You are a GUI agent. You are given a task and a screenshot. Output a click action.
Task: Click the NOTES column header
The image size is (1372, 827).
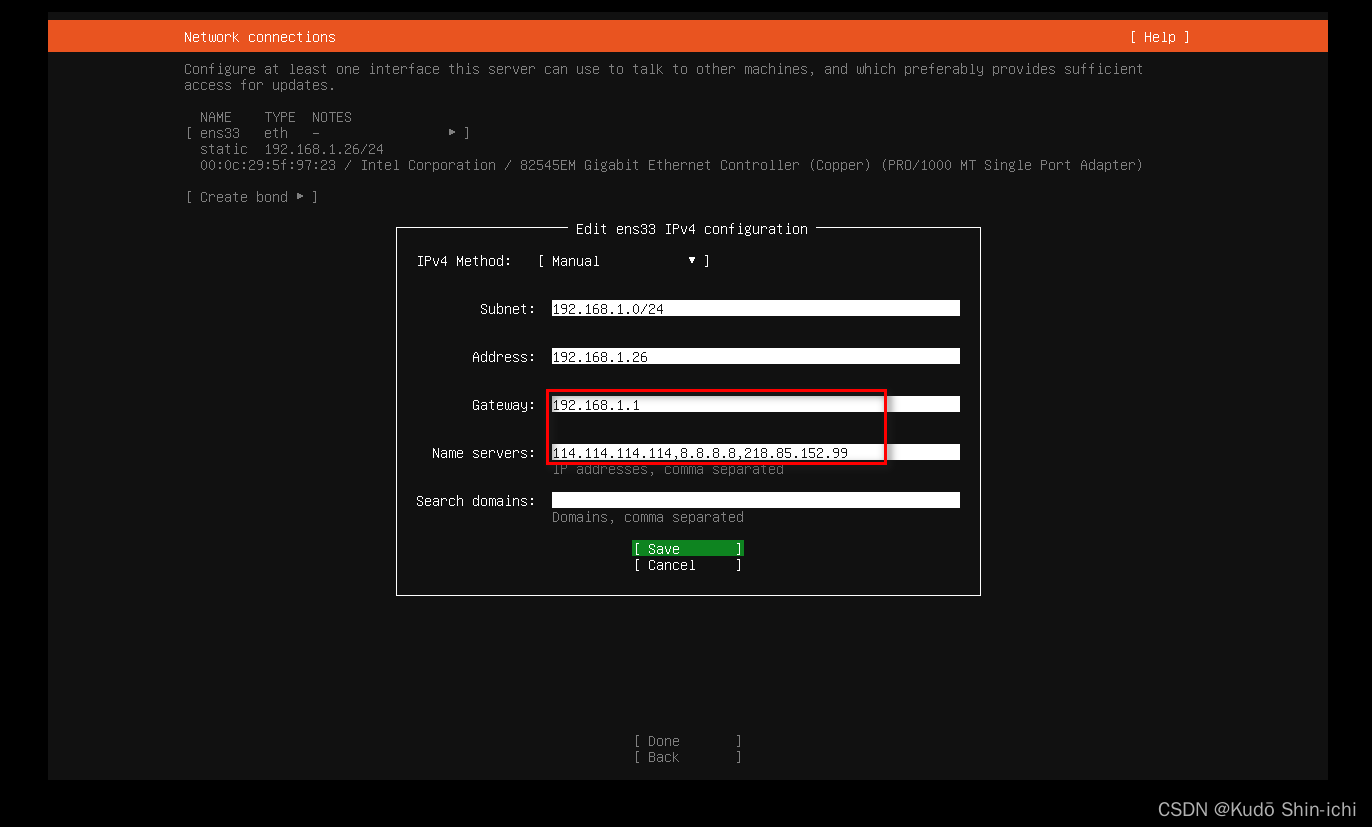[x=332, y=117]
